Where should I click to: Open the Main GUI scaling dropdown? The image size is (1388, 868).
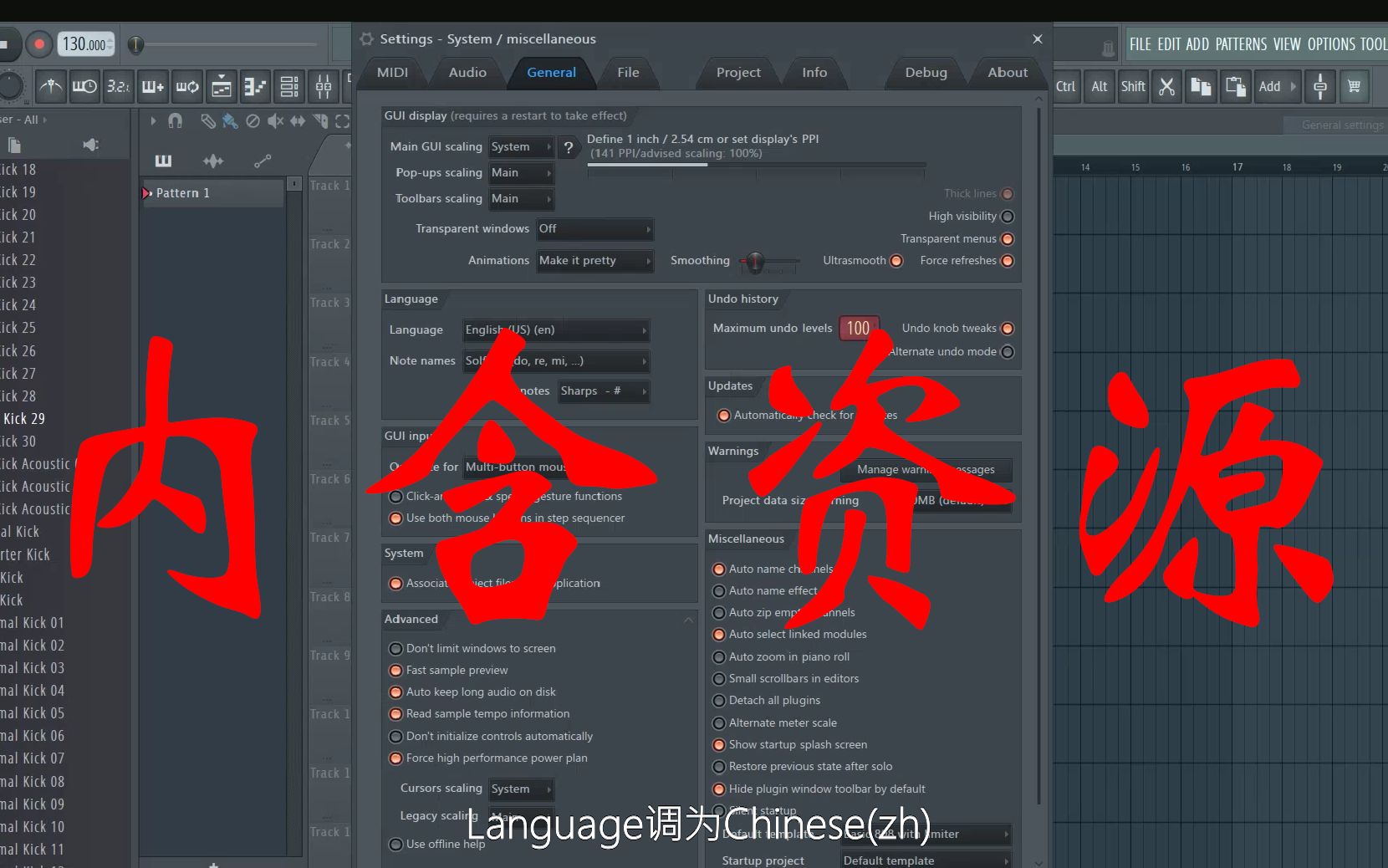[x=521, y=146]
